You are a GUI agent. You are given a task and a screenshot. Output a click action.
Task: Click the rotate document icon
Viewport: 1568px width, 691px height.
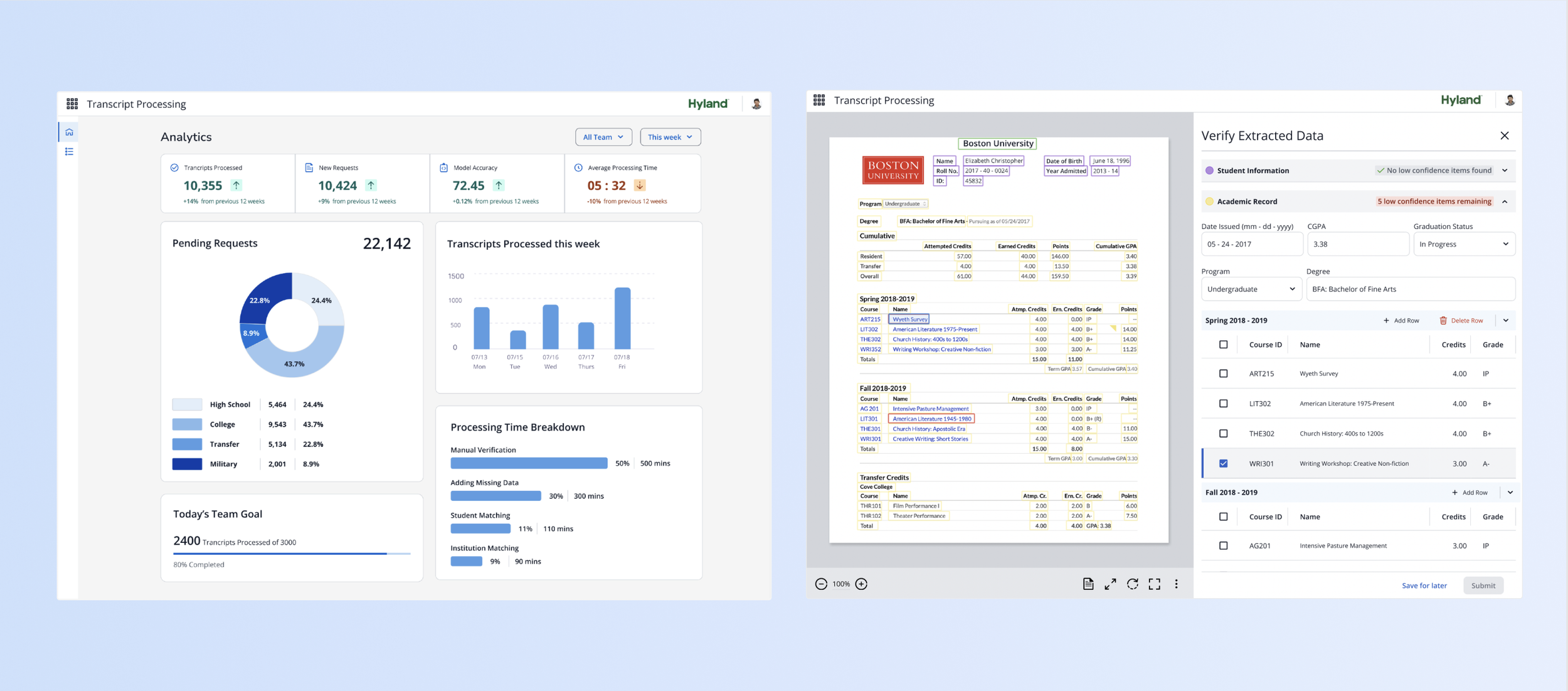pyautogui.click(x=1132, y=584)
